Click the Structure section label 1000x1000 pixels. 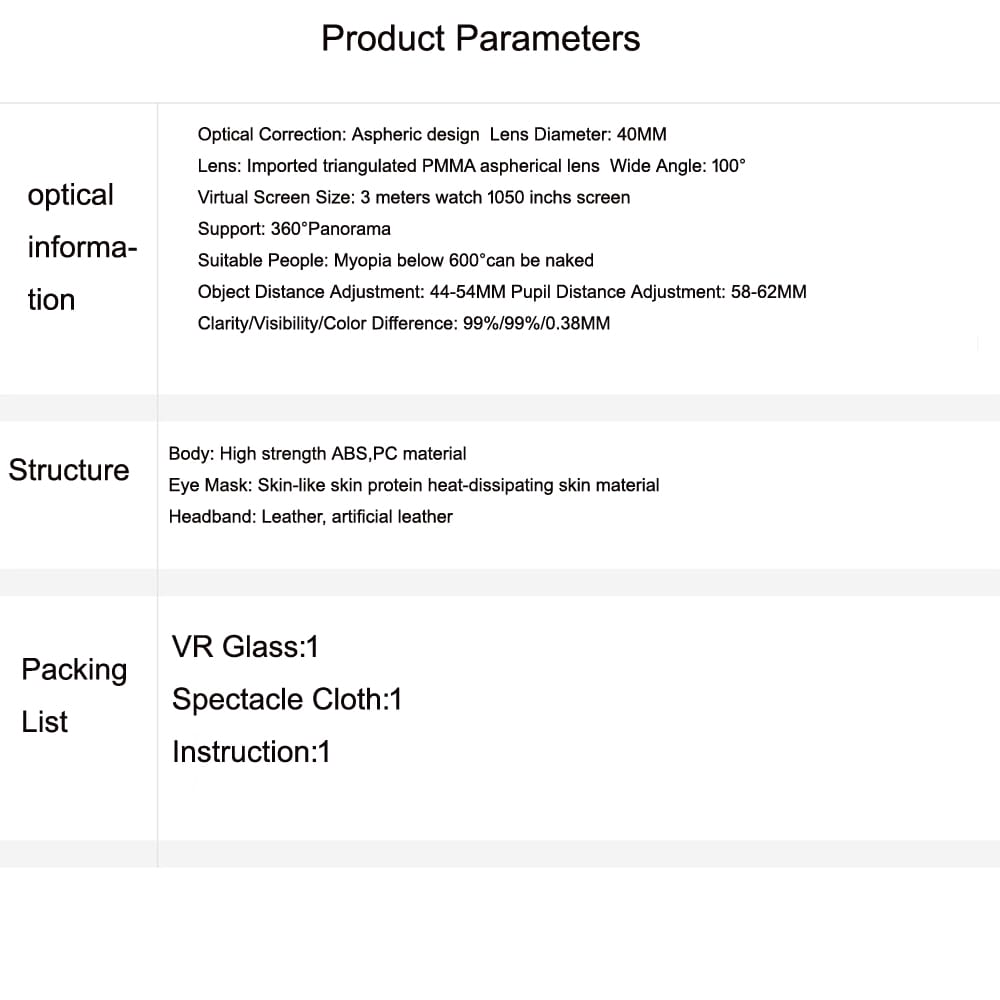coord(69,470)
